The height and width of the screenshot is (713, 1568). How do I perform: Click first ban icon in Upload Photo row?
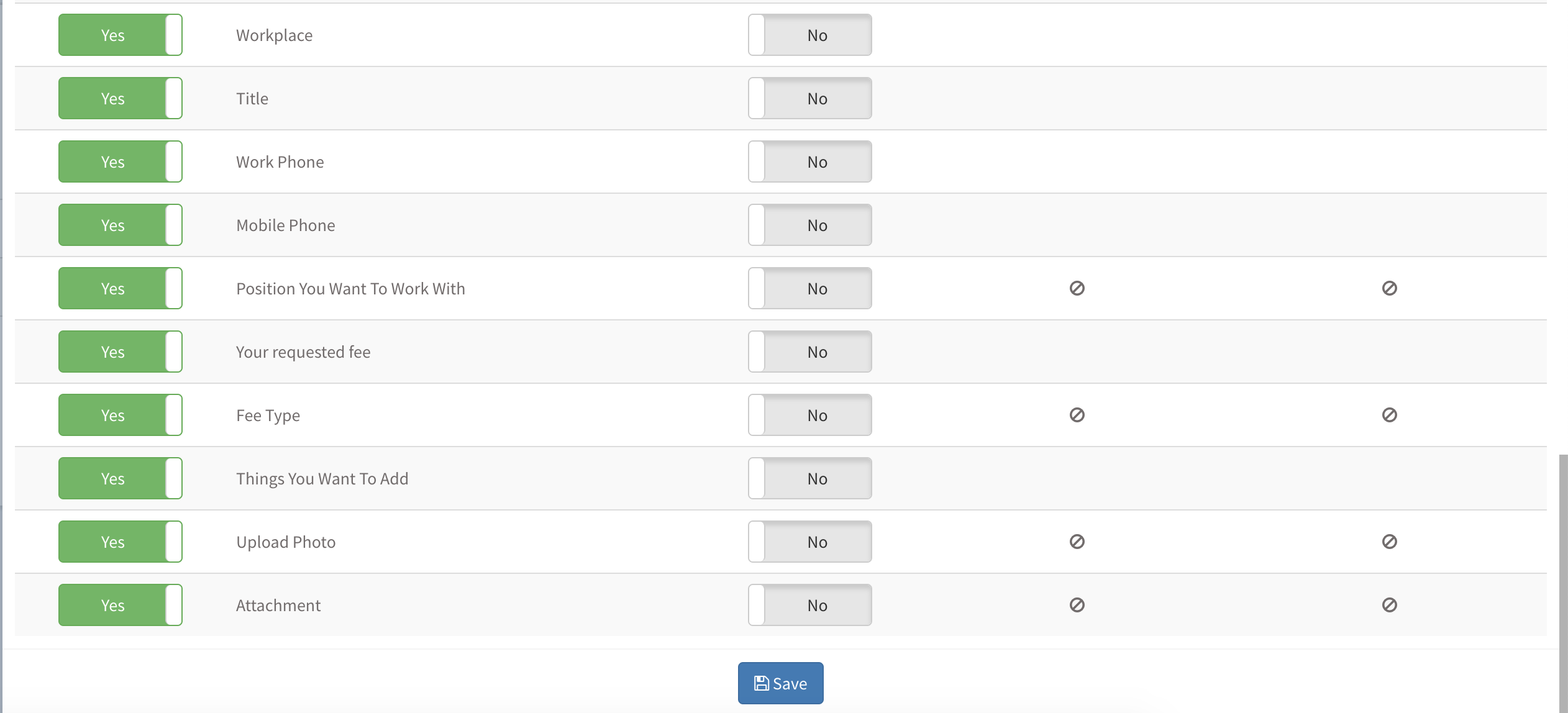click(x=1077, y=542)
